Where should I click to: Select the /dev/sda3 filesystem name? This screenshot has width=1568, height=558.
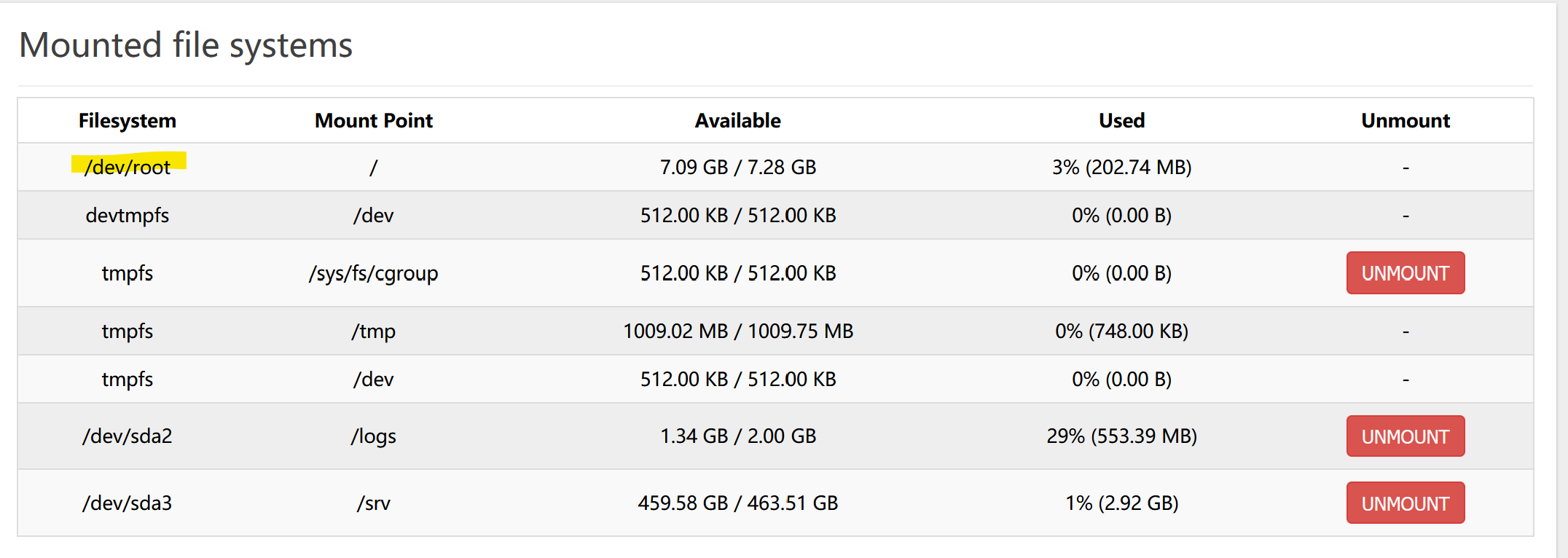pos(128,503)
